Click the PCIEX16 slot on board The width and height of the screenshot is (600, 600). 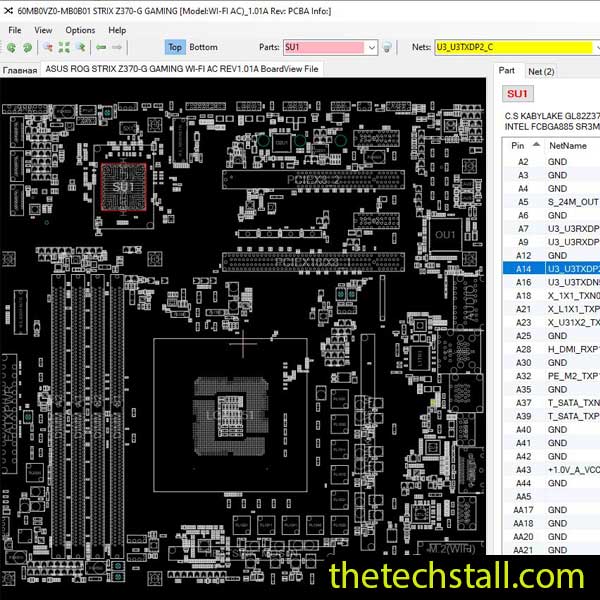[x=313, y=262]
